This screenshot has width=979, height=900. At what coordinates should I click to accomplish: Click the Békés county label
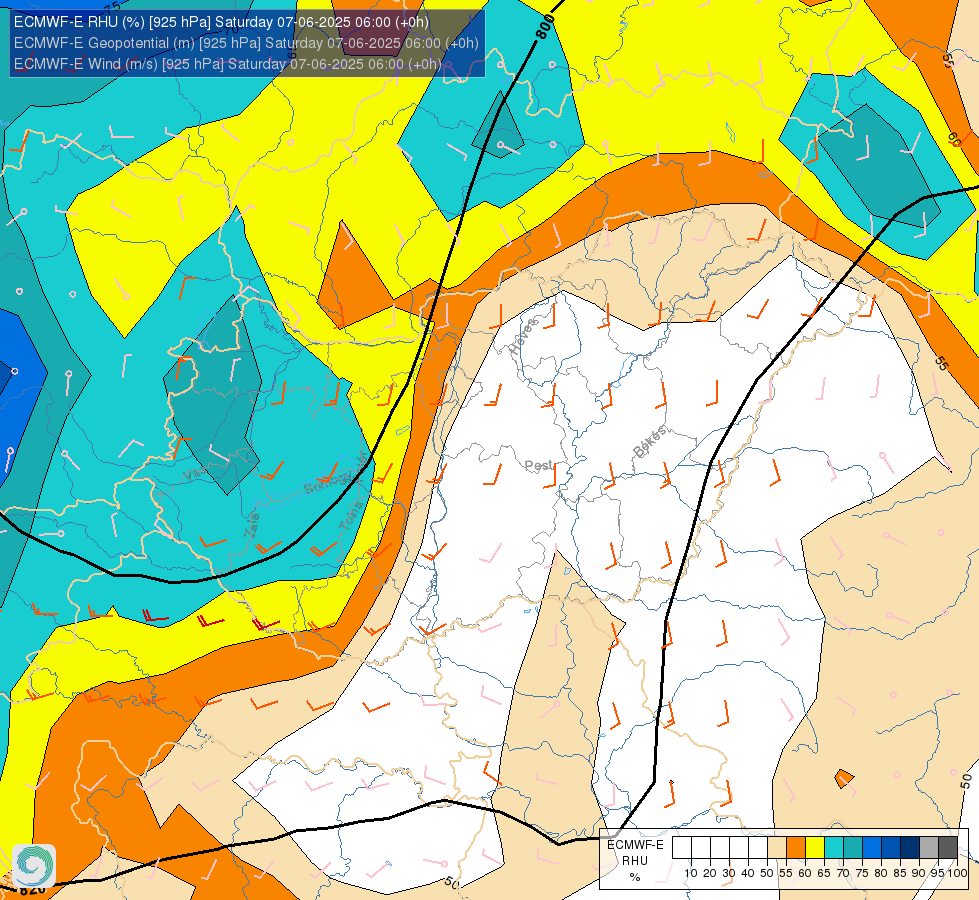pos(649,442)
